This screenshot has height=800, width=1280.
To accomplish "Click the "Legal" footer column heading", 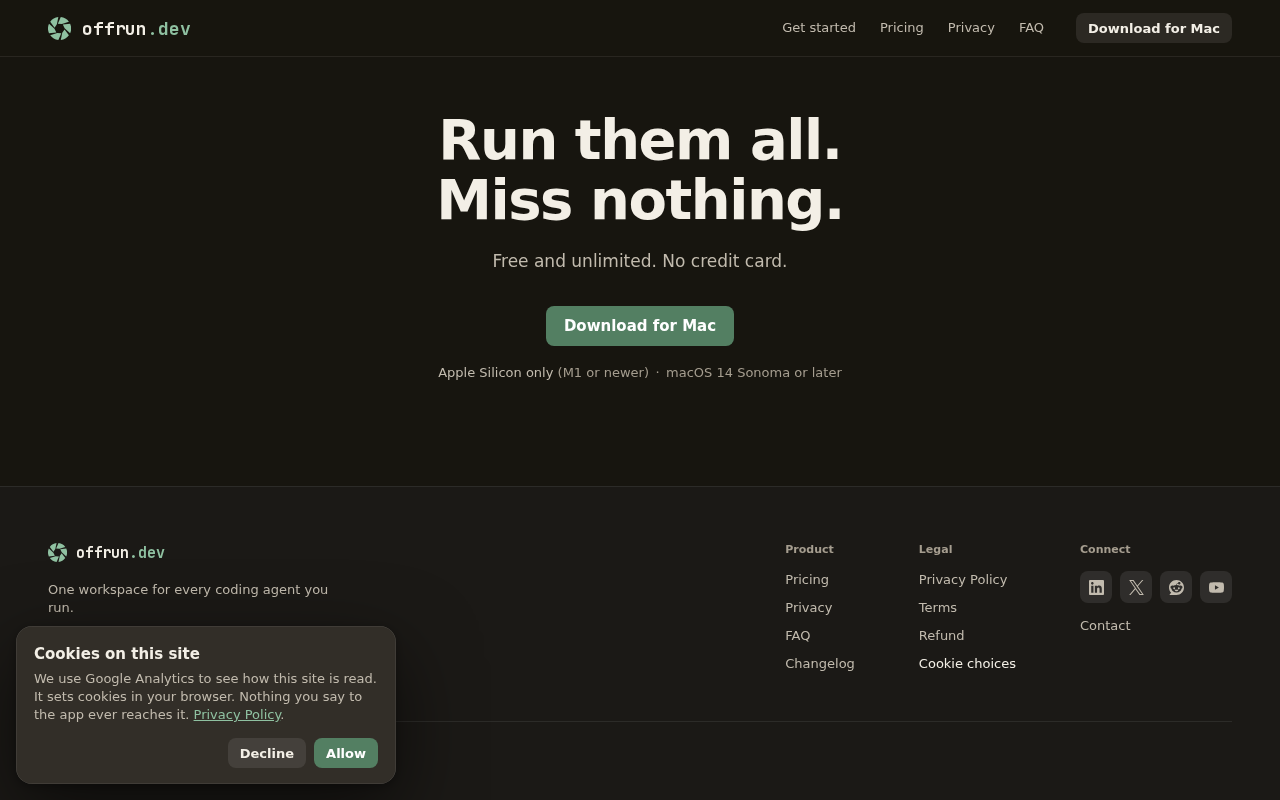I will 936,549.
